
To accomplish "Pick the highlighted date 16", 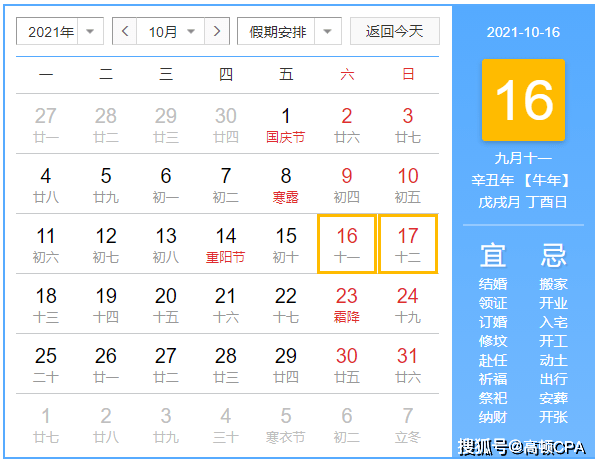I will point(347,244).
